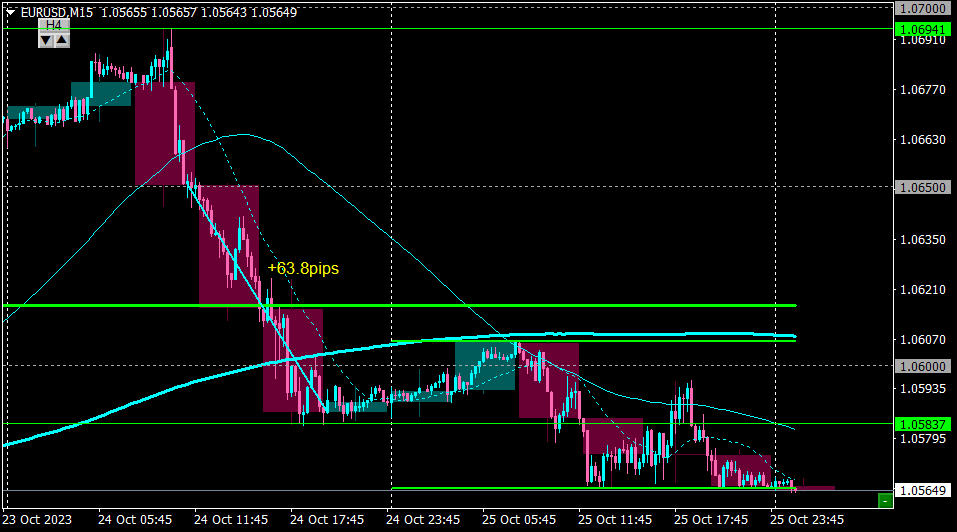The height and width of the screenshot is (532, 957).
Task: Open the chart menu triangle beside EURUSD,M15
Action: click(x=10, y=12)
